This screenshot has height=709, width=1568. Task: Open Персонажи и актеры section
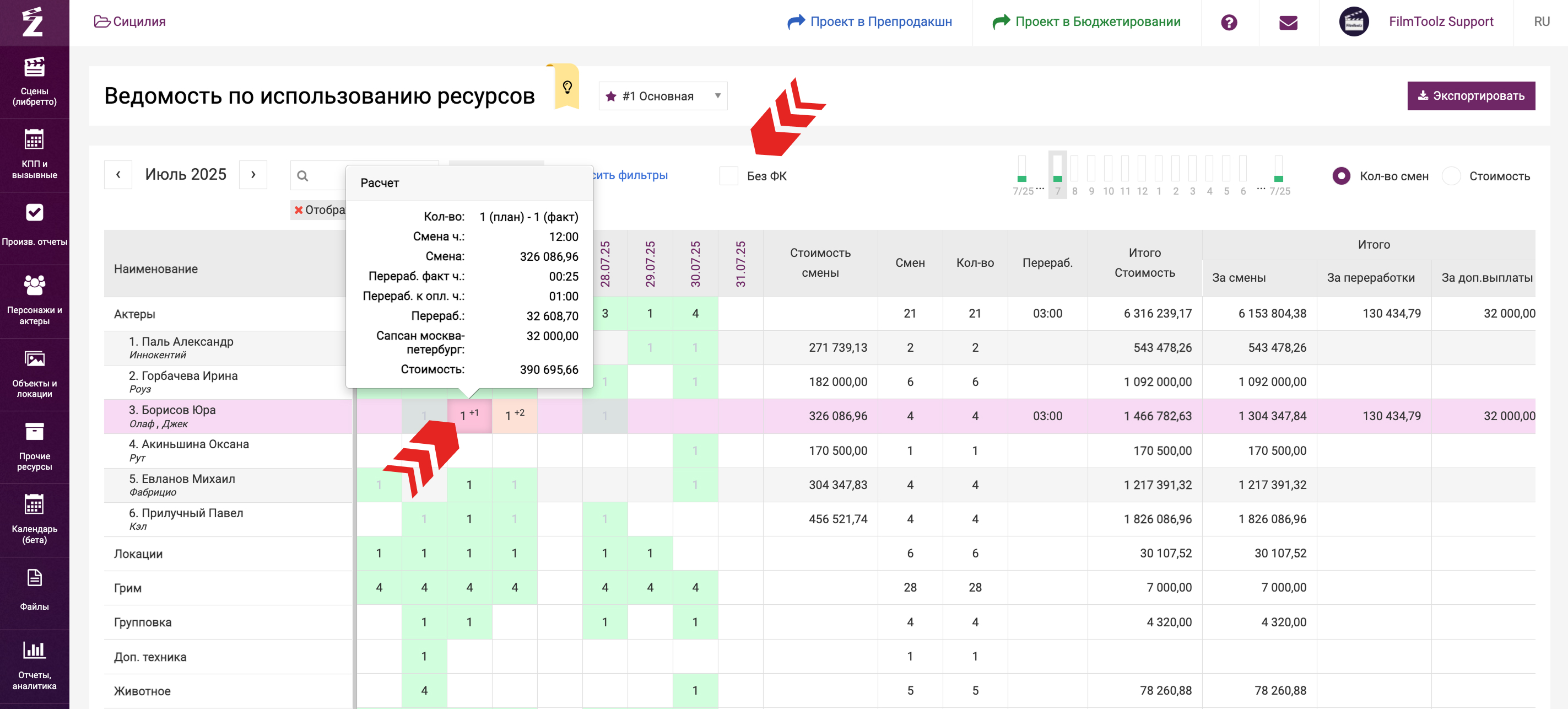(x=35, y=300)
